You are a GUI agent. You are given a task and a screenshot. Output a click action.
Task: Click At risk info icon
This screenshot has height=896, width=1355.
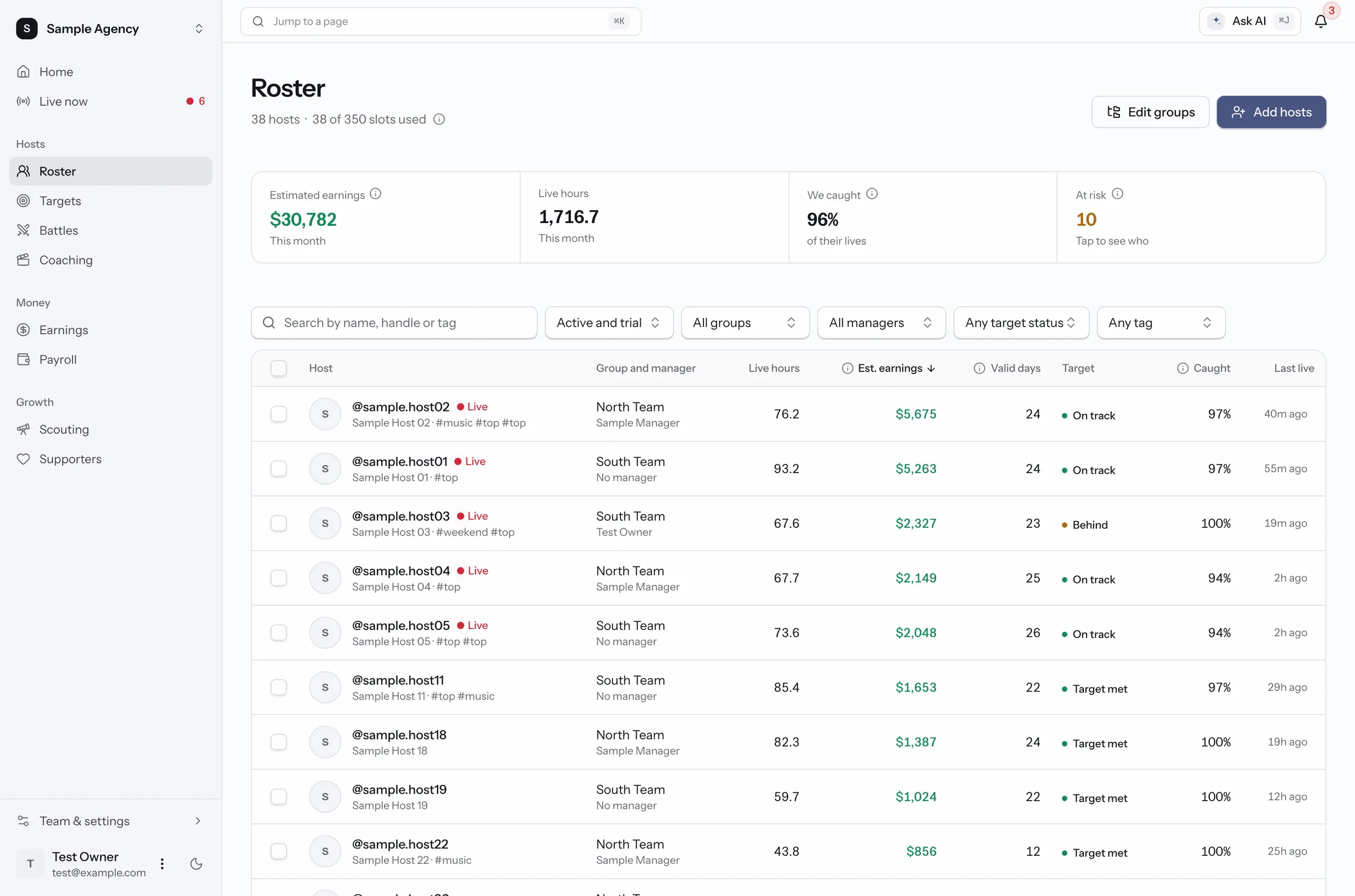tap(1117, 194)
